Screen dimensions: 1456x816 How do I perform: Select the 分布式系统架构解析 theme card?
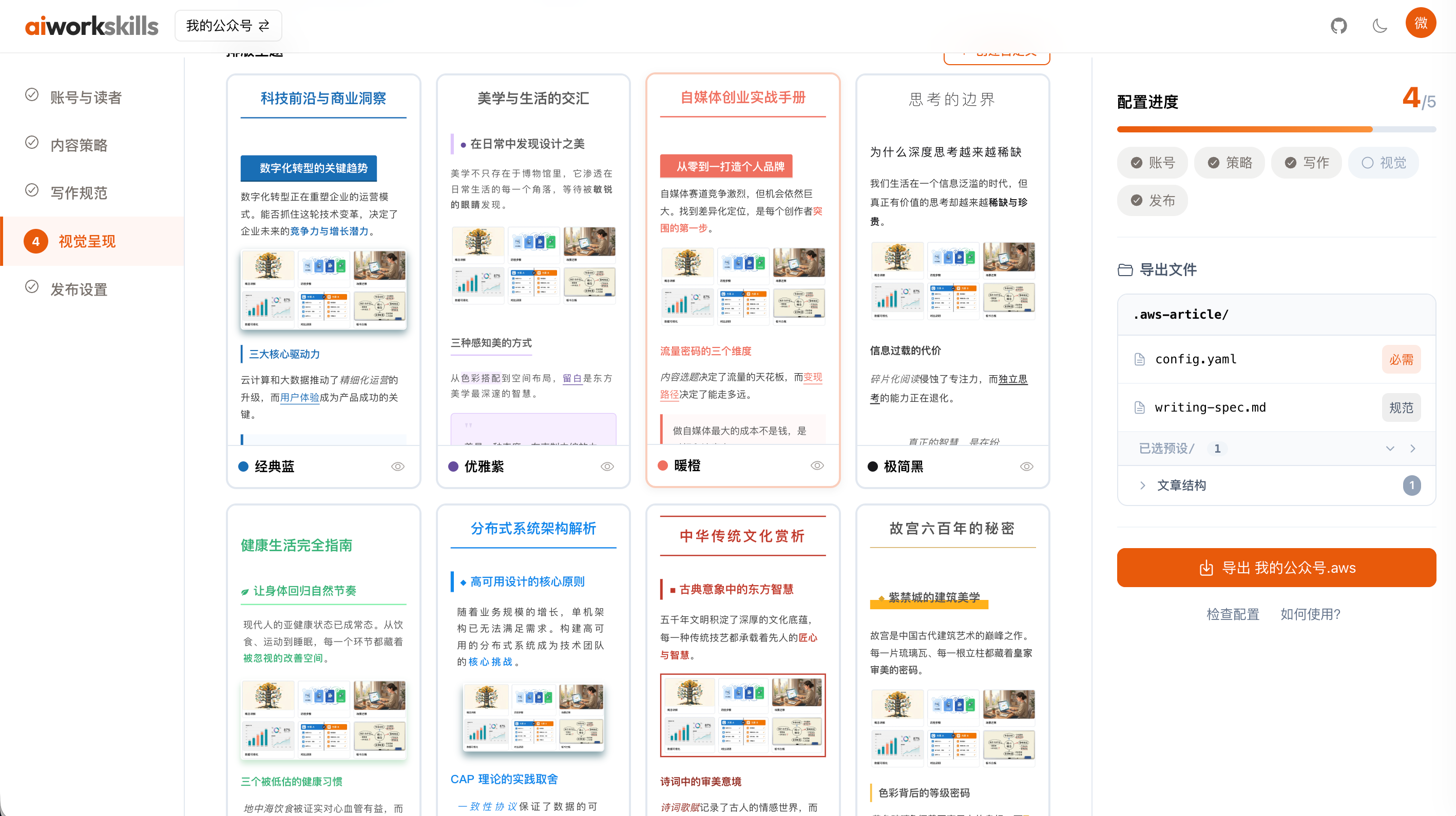click(533, 660)
